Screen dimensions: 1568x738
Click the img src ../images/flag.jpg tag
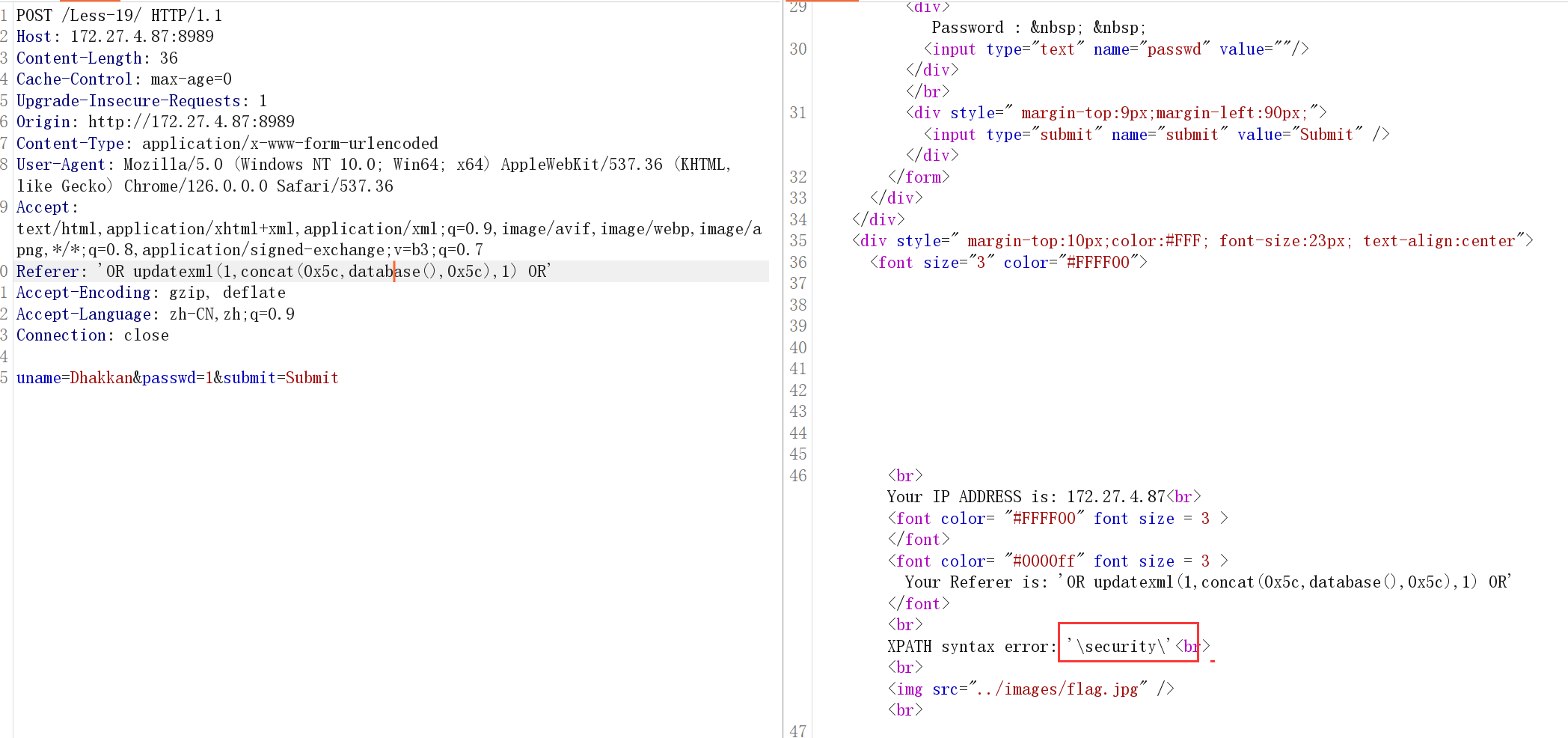pos(1031,689)
